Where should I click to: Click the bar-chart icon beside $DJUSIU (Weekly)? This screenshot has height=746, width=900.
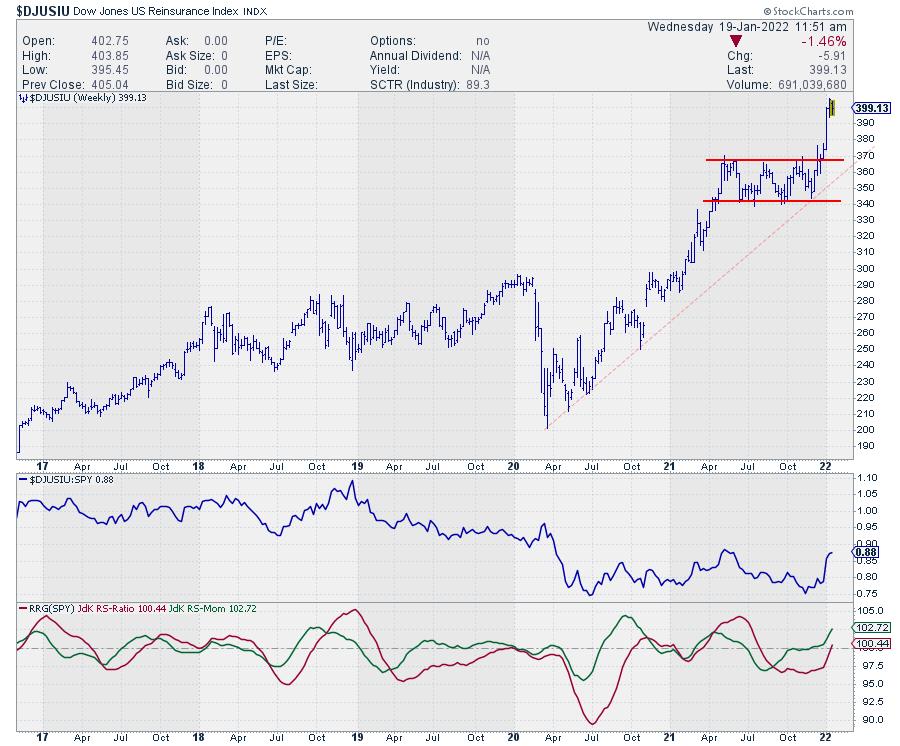tap(22, 99)
